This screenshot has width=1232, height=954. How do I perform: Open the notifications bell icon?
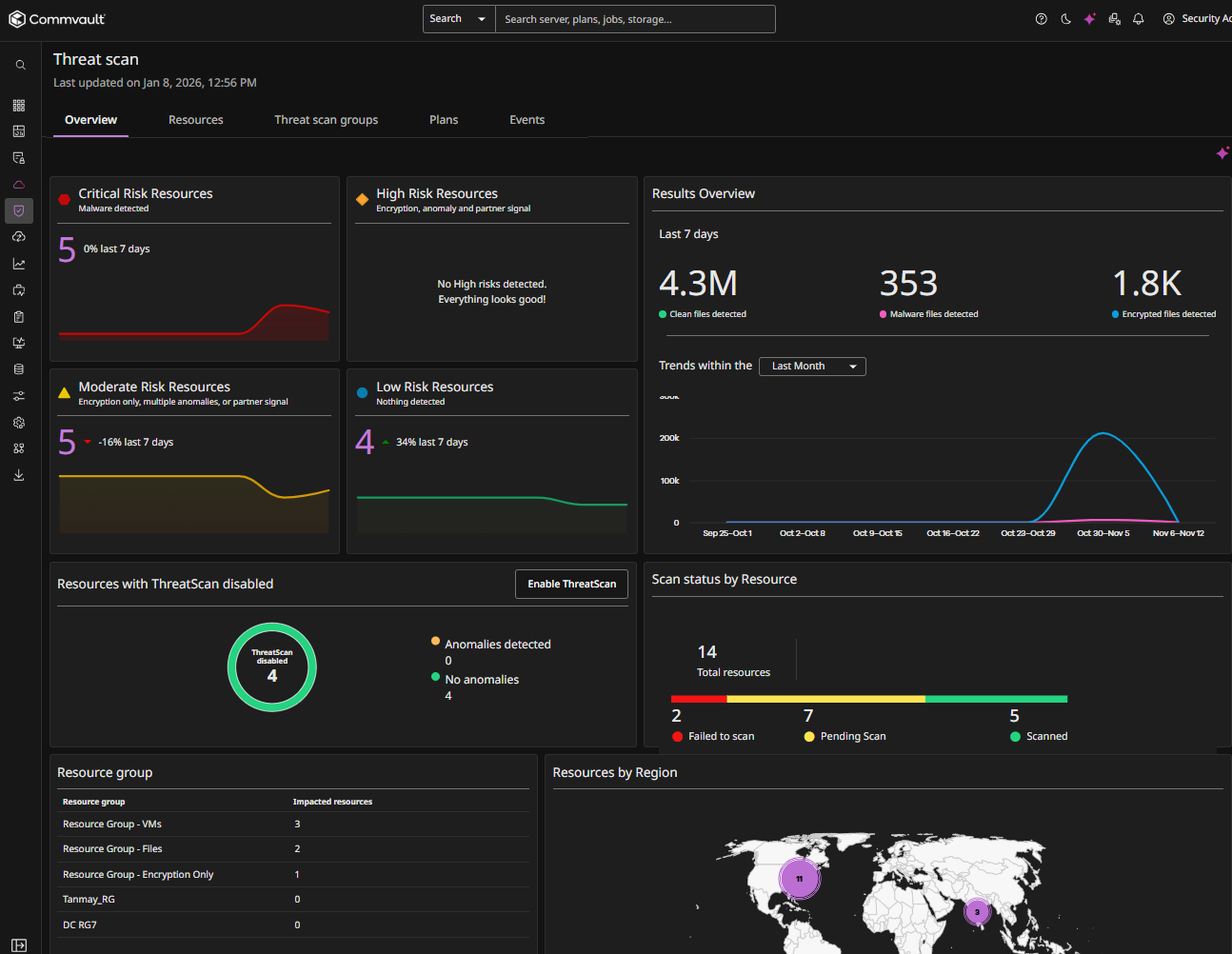point(1139,19)
